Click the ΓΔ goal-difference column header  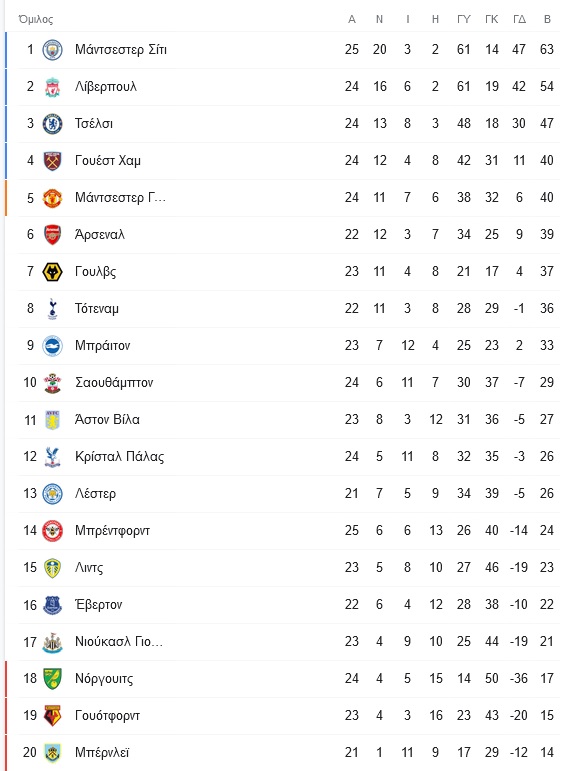pyautogui.click(x=519, y=19)
